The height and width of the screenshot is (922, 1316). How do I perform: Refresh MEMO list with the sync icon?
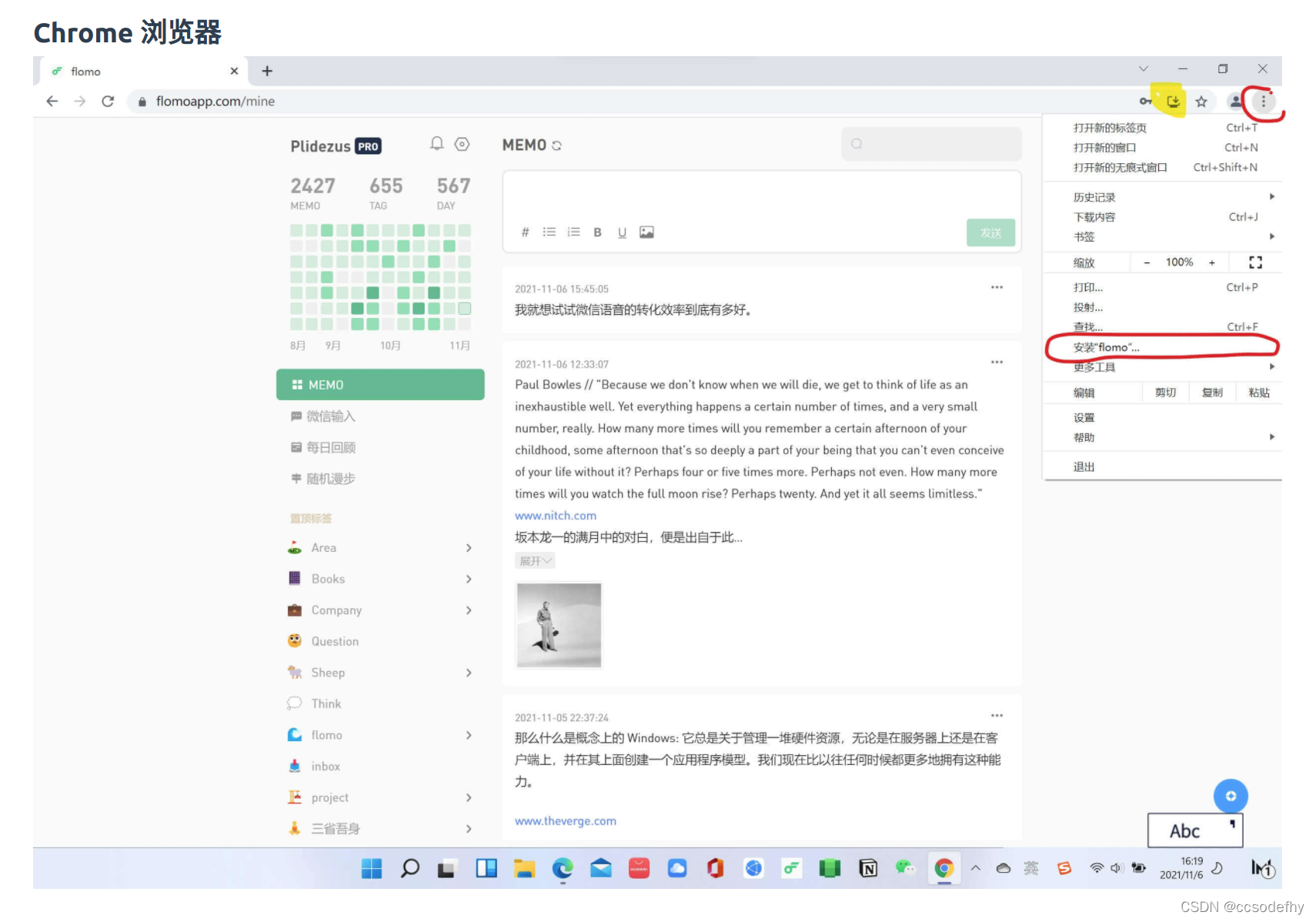tap(556, 145)
